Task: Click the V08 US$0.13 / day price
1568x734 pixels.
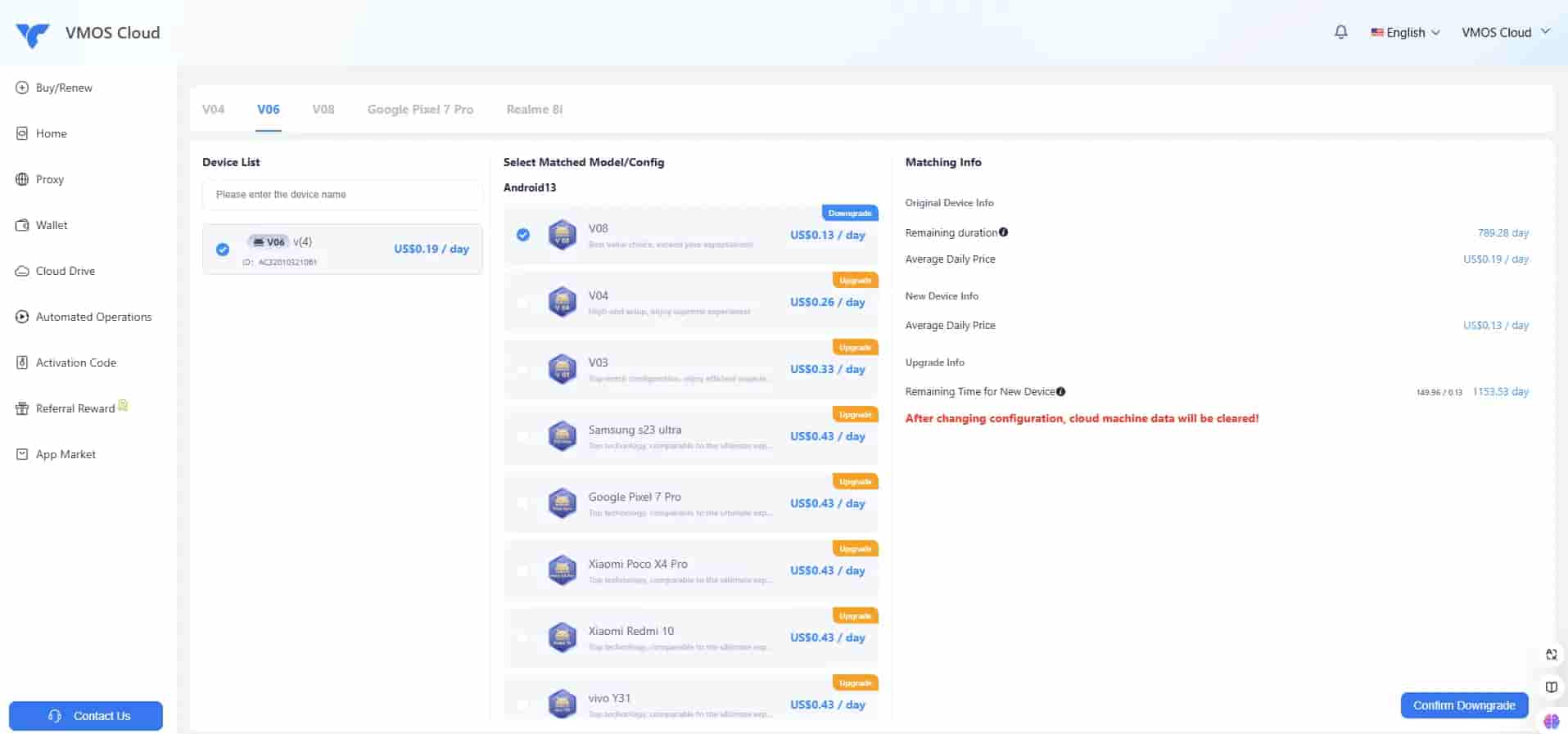Action: [x=828, y=235]
